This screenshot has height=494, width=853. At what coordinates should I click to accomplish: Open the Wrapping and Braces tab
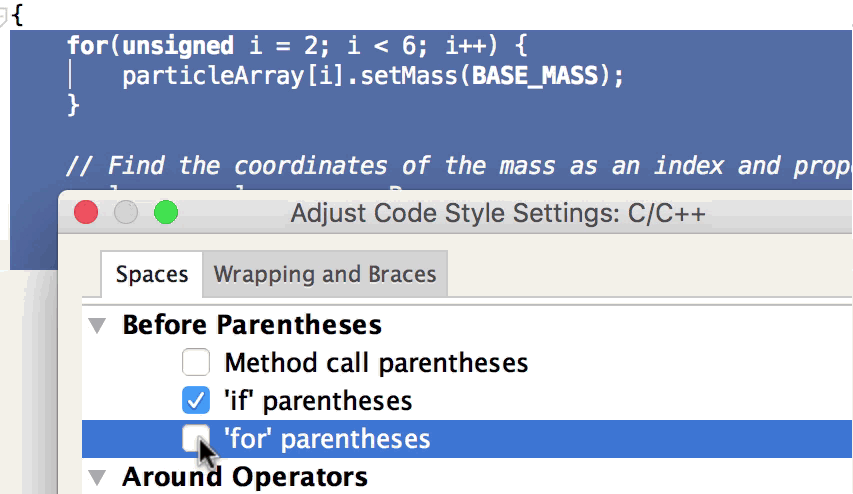325,274
